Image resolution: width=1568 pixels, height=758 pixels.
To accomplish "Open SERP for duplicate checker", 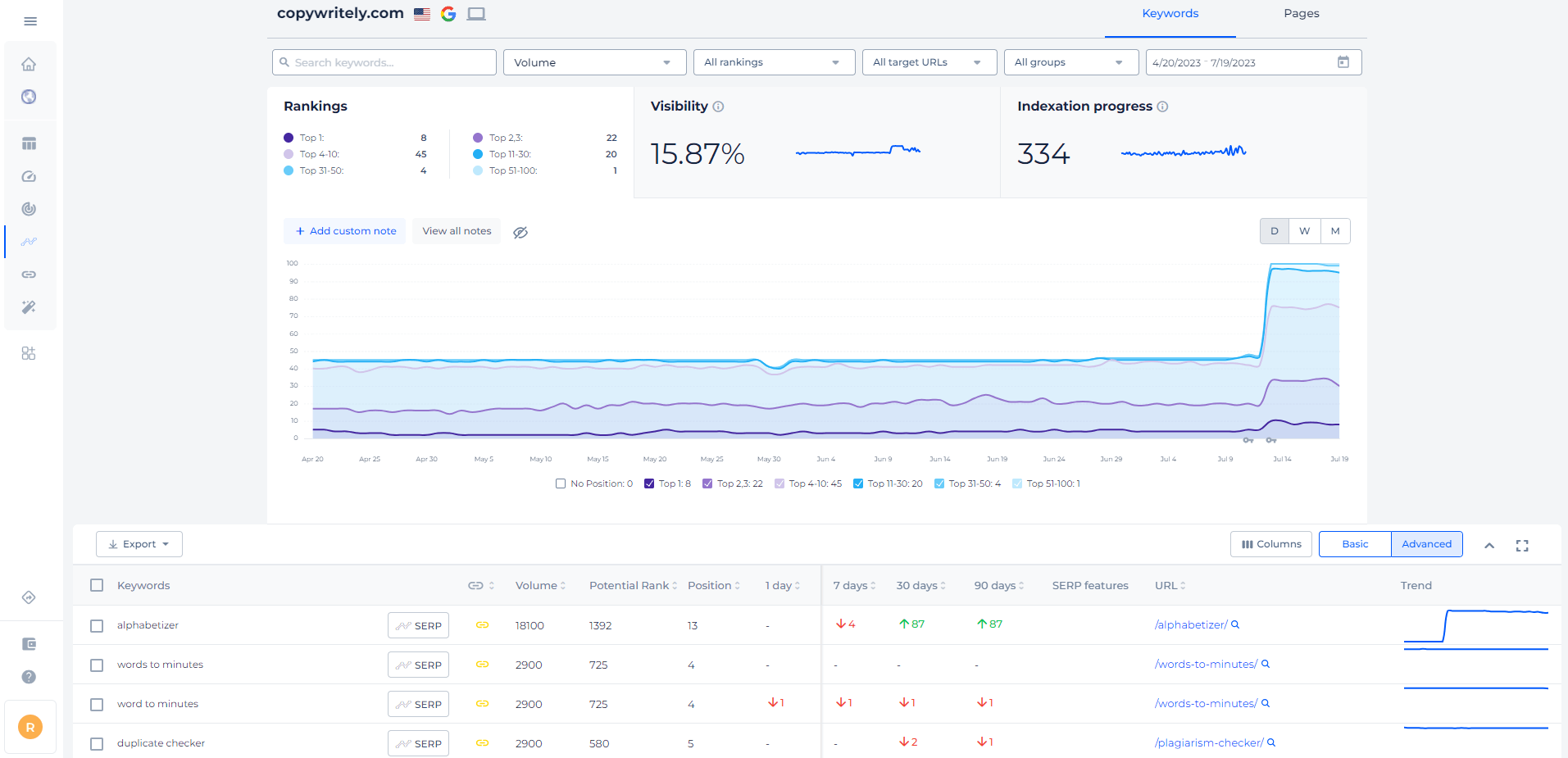I will (418, 743).
